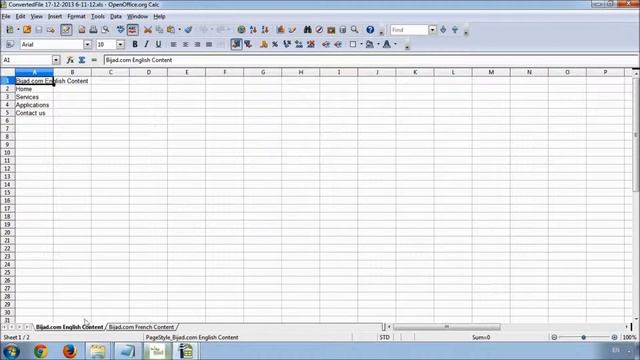Screen dimensions: 640x360
Task: Print the file directly
Action: [x=93, y=30]
